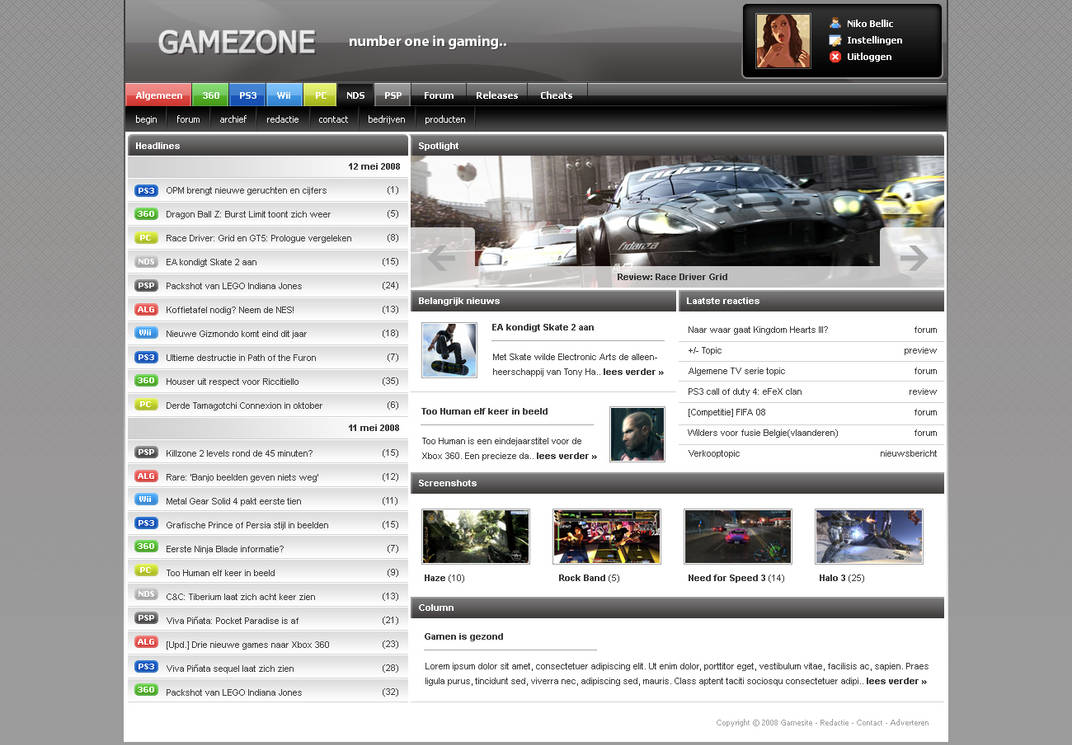Screen dimensions: 1072x745
Task: Open reaction Naar waar gaat Kingdom Hearts II?
Action: click(x=758, y=330)
